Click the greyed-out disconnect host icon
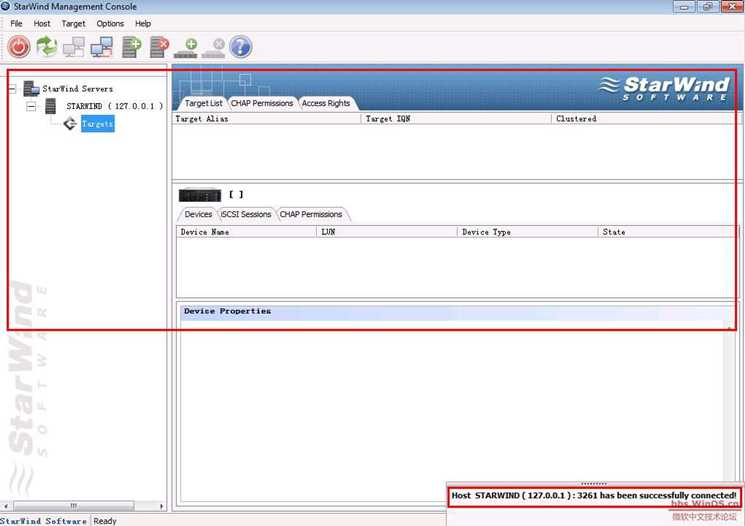This screenshot has width=745, height=526. 74,47
